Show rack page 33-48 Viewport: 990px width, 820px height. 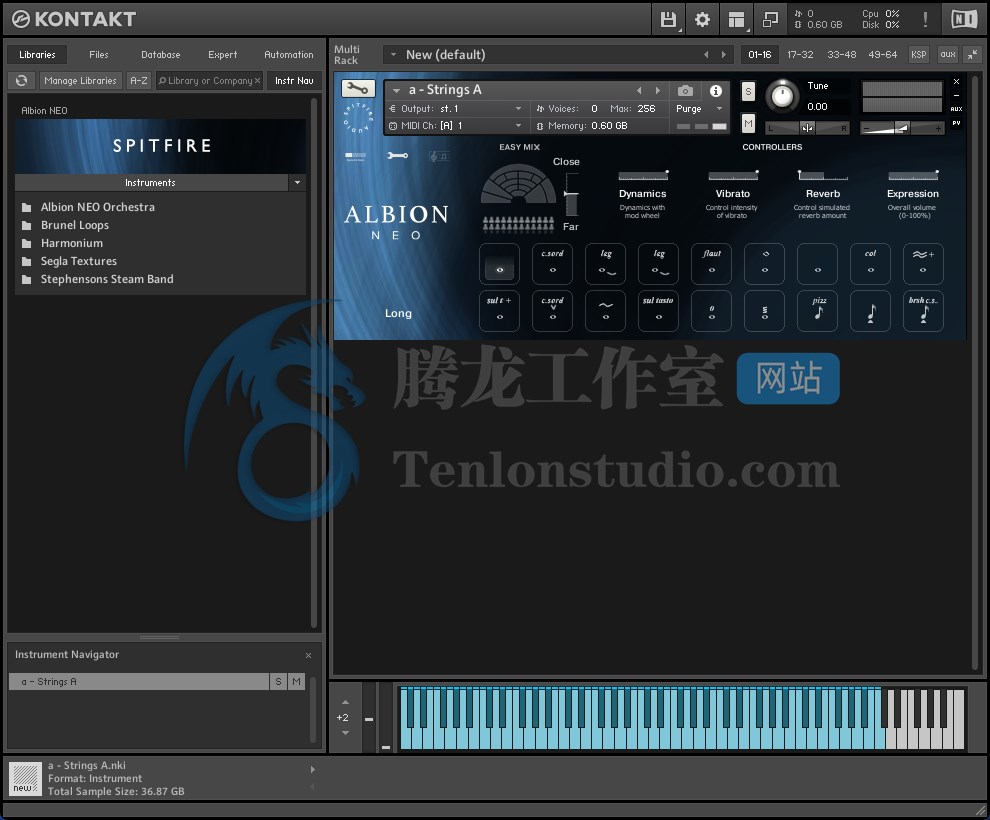(x=842, y=55)
